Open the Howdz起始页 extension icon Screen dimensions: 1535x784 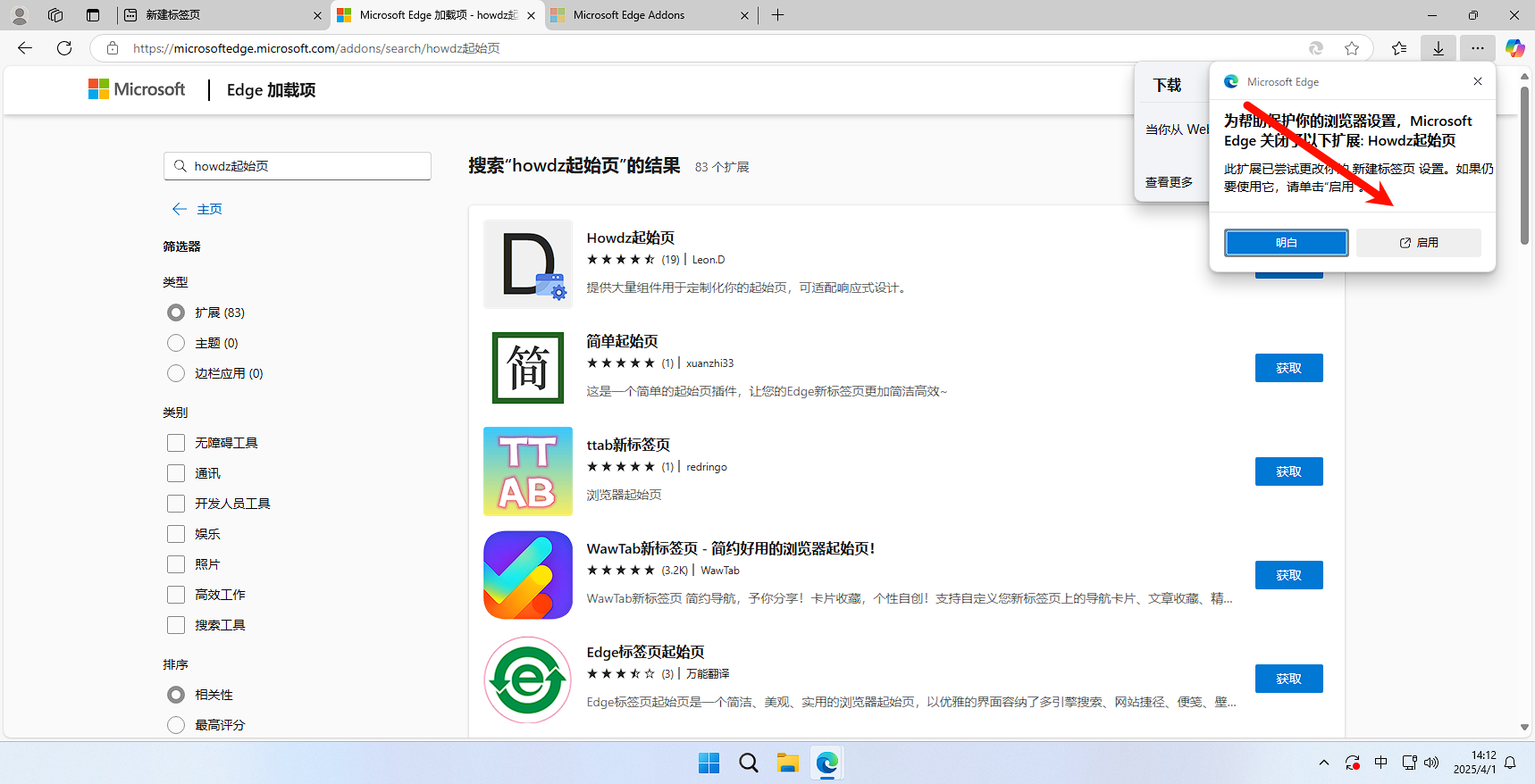pyautogui.click(x=528, y=264)
